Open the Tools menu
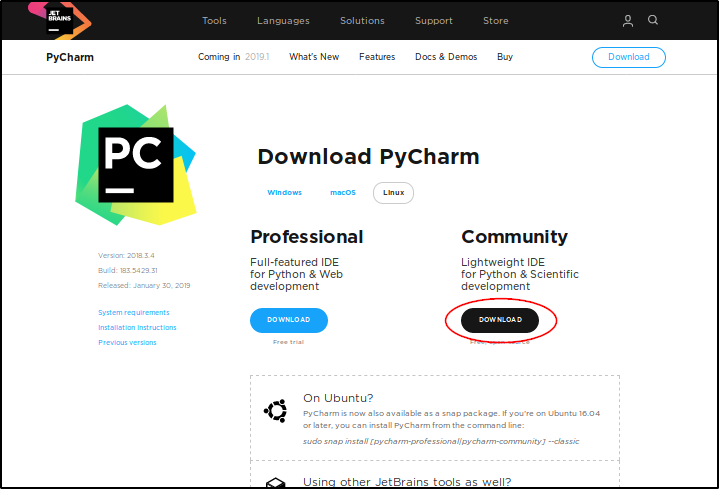This screenshot has width=719, height=489. coord(214,21)
